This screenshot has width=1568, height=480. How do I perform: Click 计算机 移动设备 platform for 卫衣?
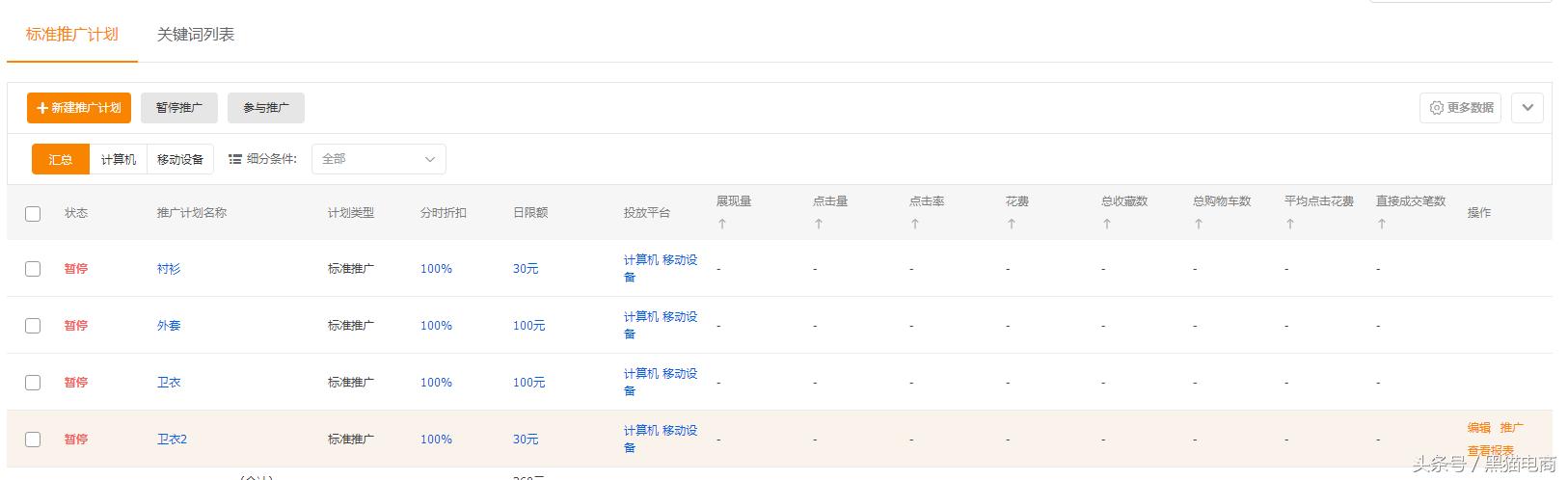pyautogui.click(x=661, y=382)
